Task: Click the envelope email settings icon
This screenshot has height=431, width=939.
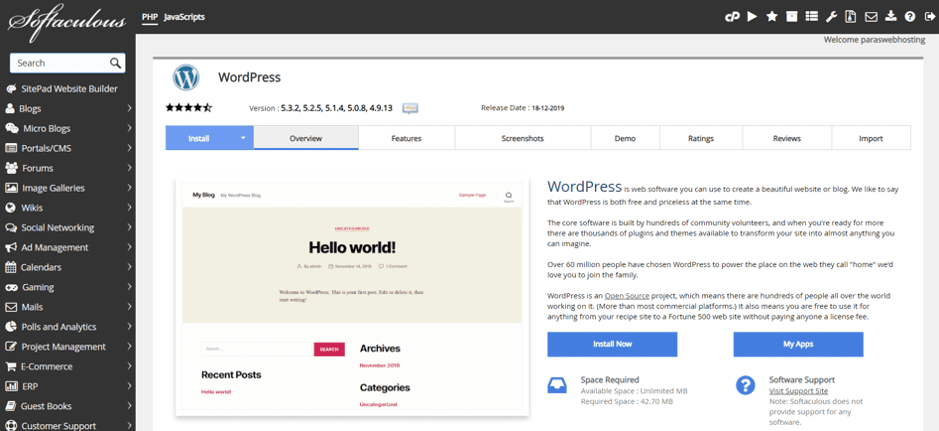Action: (x=871, y=17)
